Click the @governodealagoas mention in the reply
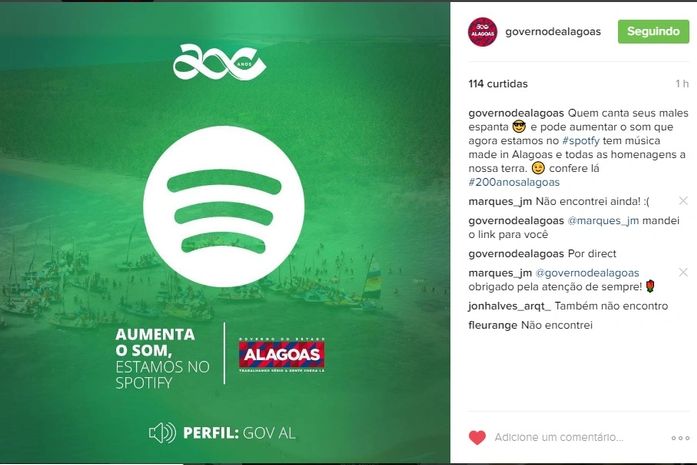The image size is (697, 465). point(587,273)
